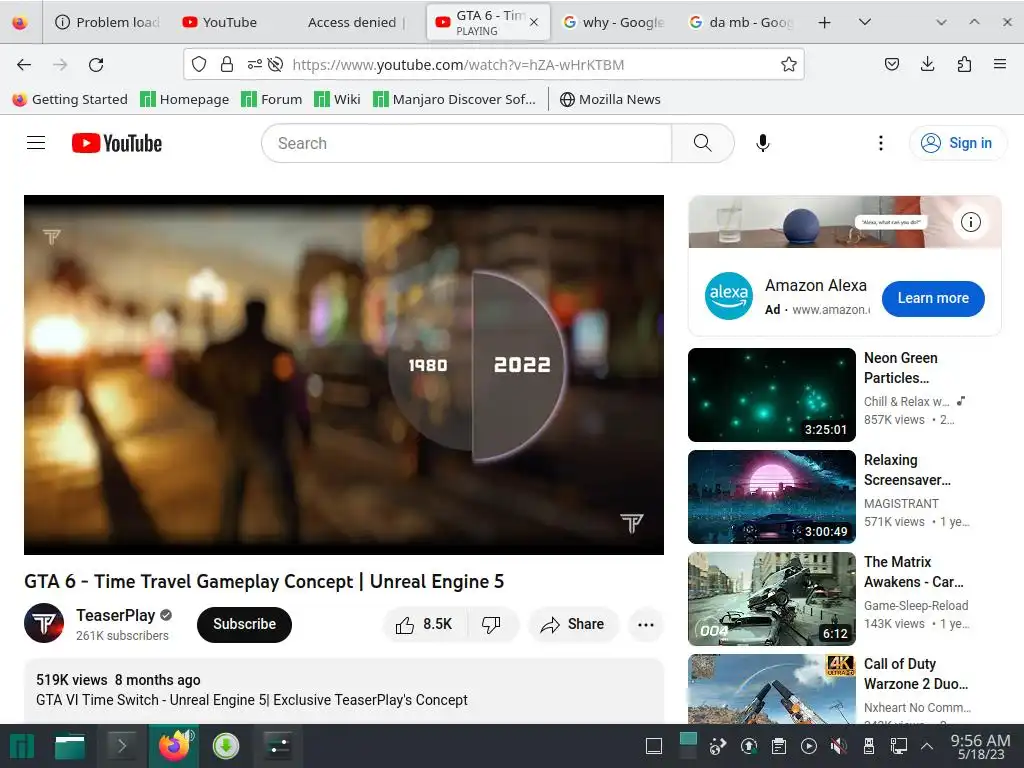1024x768 pixels.
Task: Click Learn more on Amazon Alexa ad
Action: [x=933, y=298]
